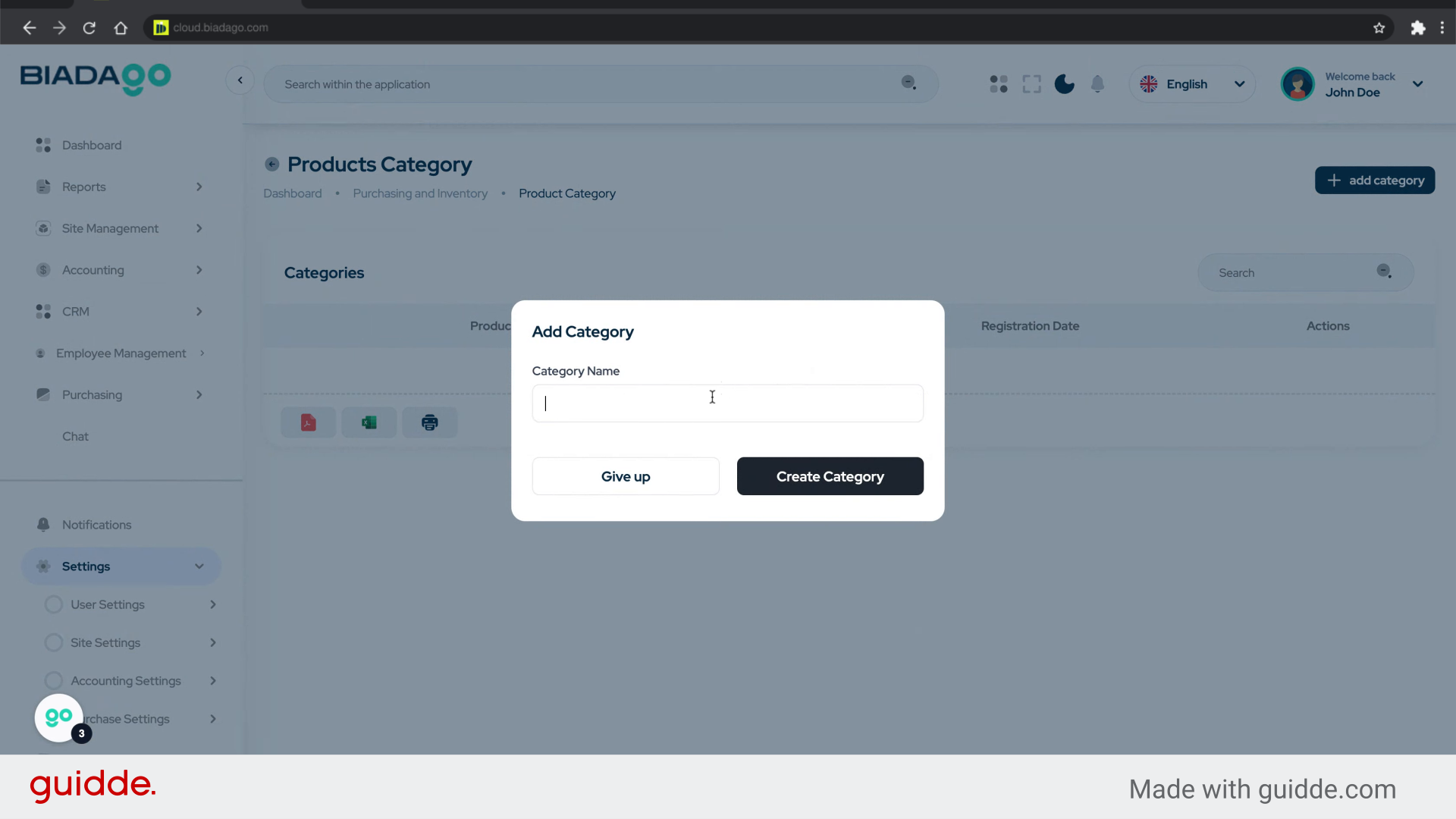The width and height of the screenshot is (1456, 819).
Task: Open the English language dropdown
Action: (1192, 84)
